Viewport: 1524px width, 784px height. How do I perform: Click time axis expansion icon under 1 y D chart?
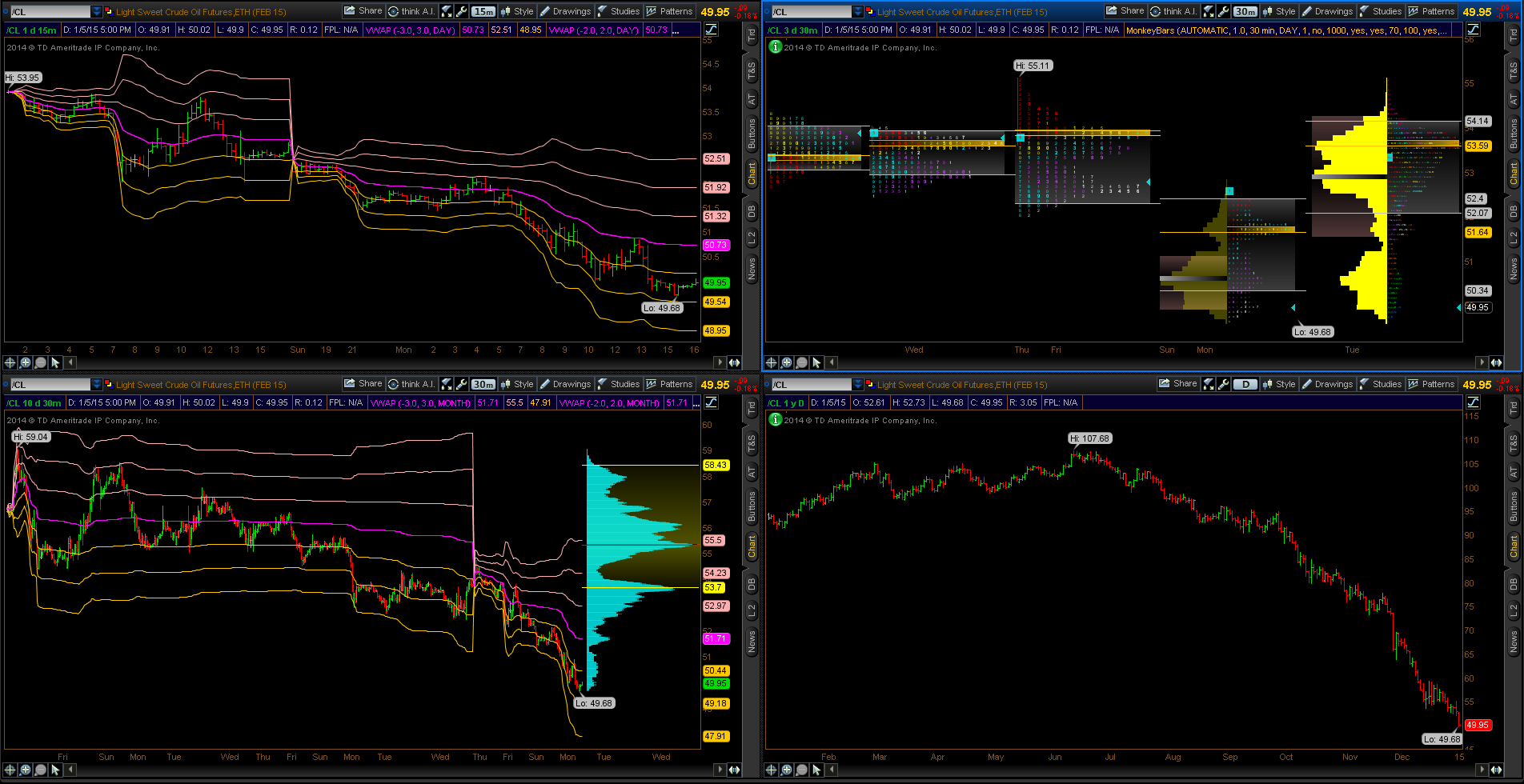[x=1495, y=770]
